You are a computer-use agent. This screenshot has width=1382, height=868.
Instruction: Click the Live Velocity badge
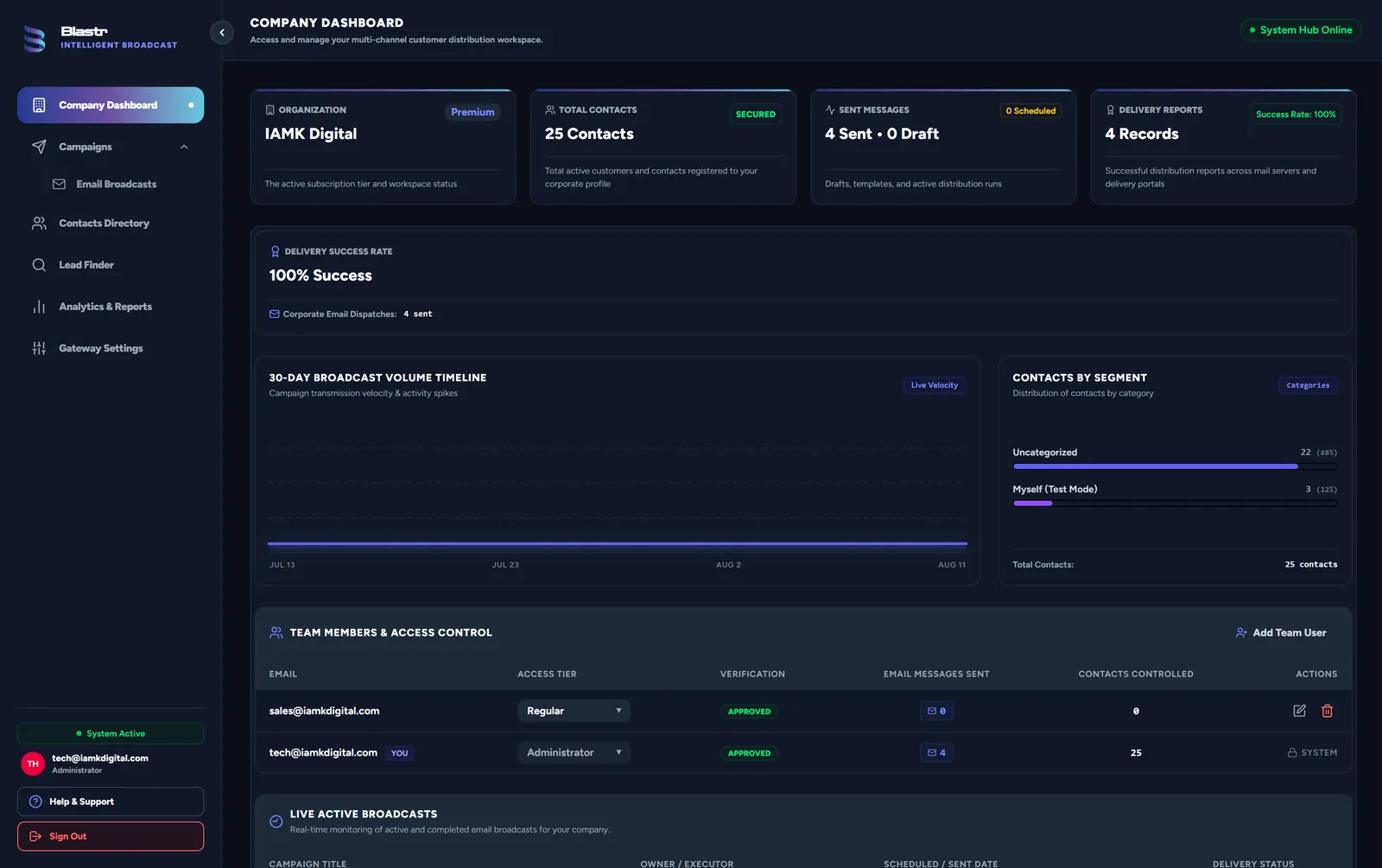pos(935,385)
